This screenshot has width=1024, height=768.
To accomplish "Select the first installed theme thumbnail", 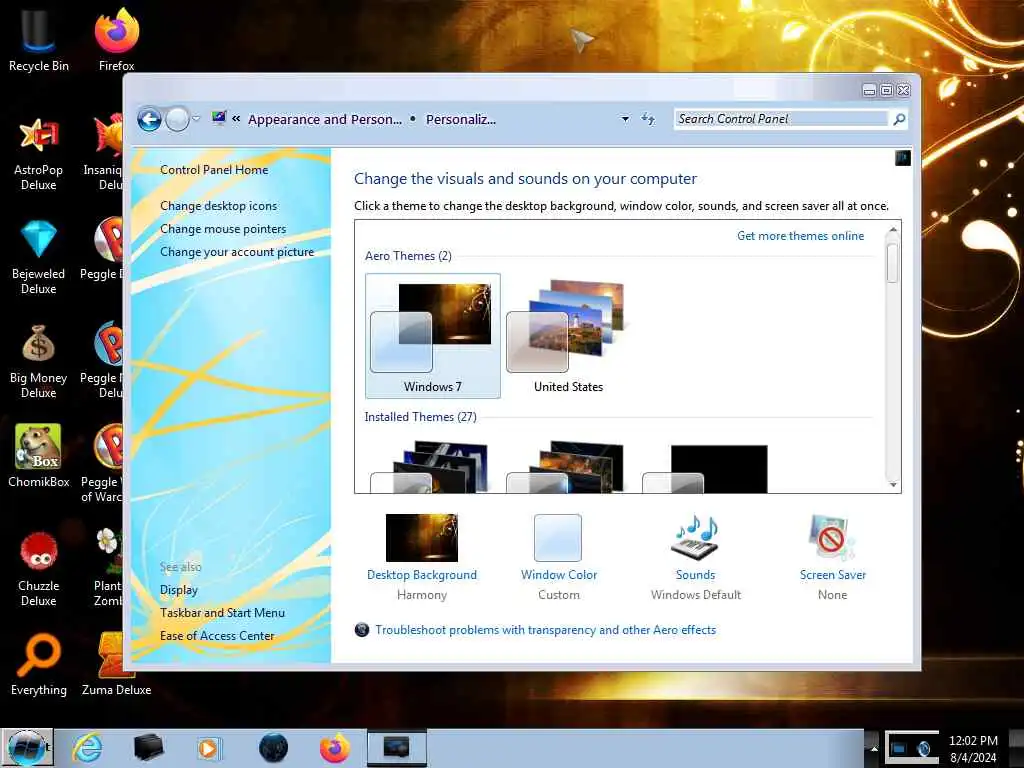I will [x=430, y=467].
